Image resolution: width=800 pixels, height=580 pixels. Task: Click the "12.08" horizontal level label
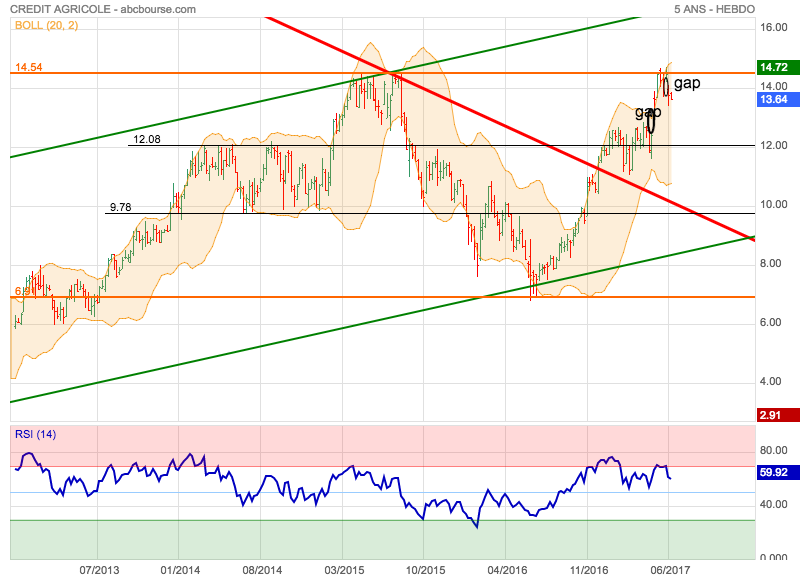(147, 139)
